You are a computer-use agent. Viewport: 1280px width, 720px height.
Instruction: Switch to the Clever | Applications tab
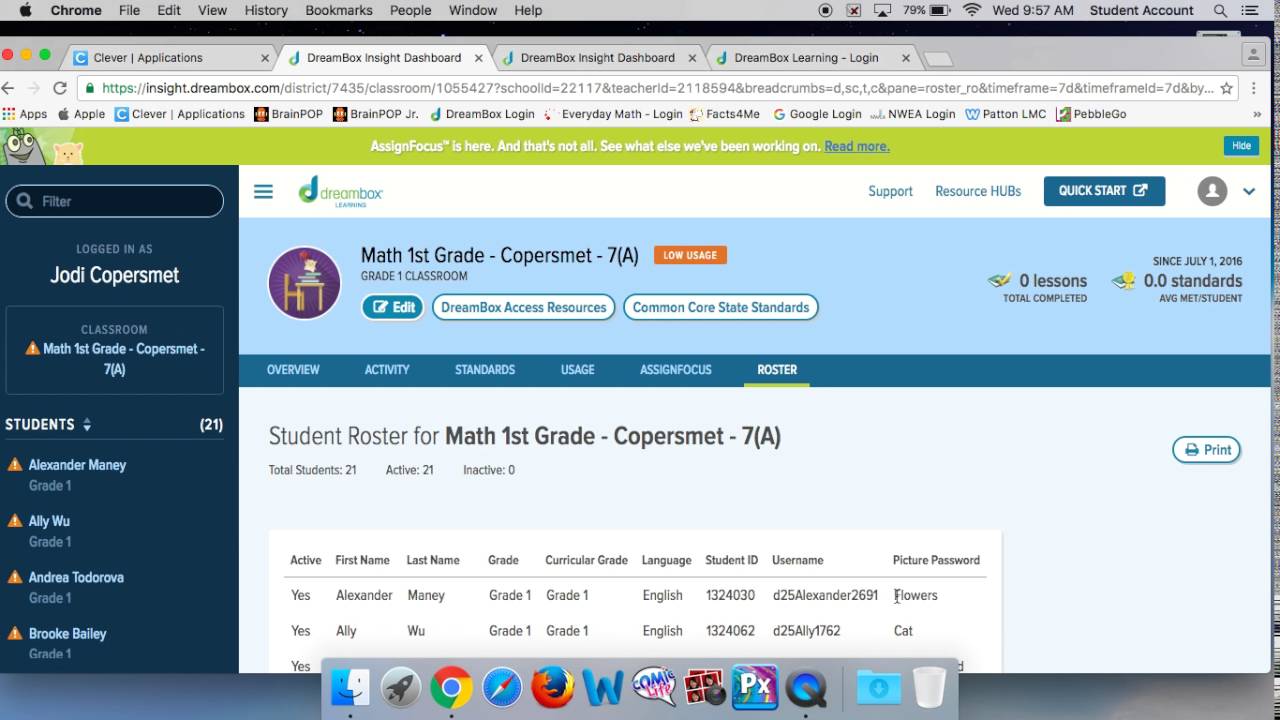point(147,58)
